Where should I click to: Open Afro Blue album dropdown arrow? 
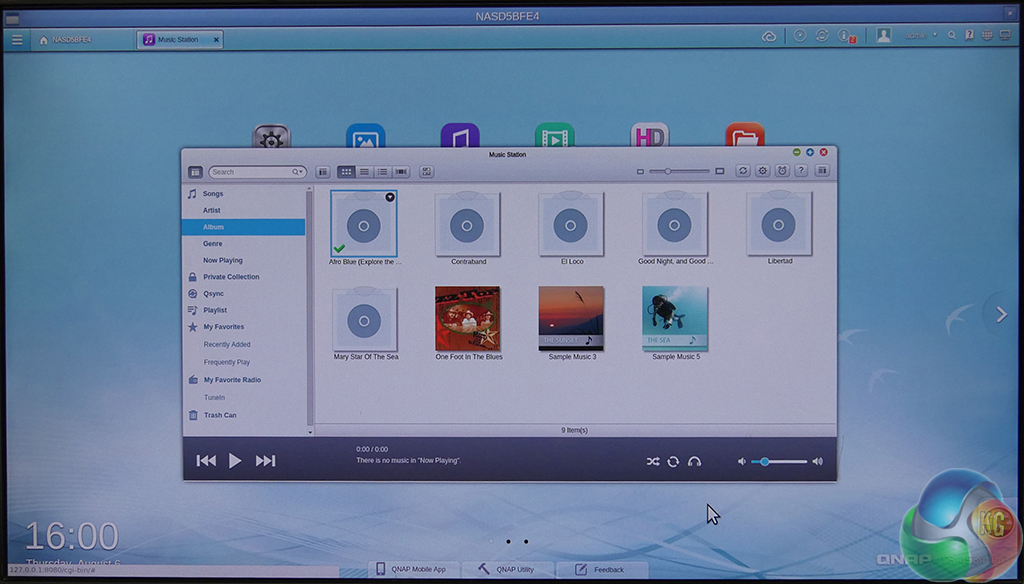390,197
